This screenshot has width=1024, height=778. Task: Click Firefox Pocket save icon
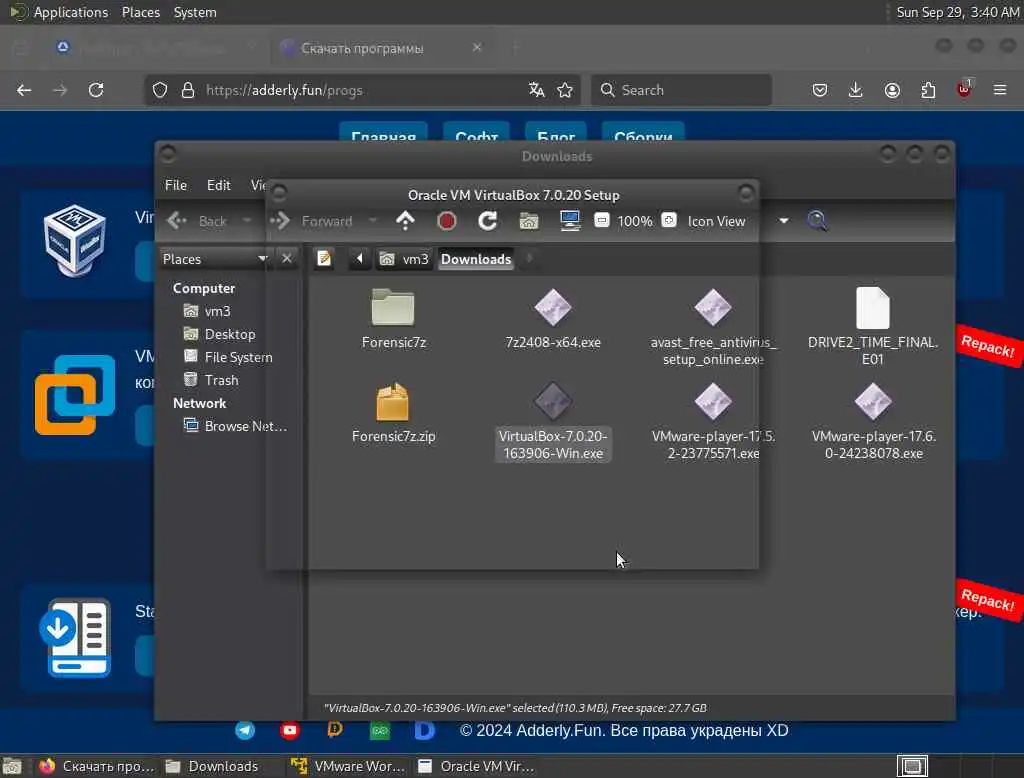(x=820, y=90)
